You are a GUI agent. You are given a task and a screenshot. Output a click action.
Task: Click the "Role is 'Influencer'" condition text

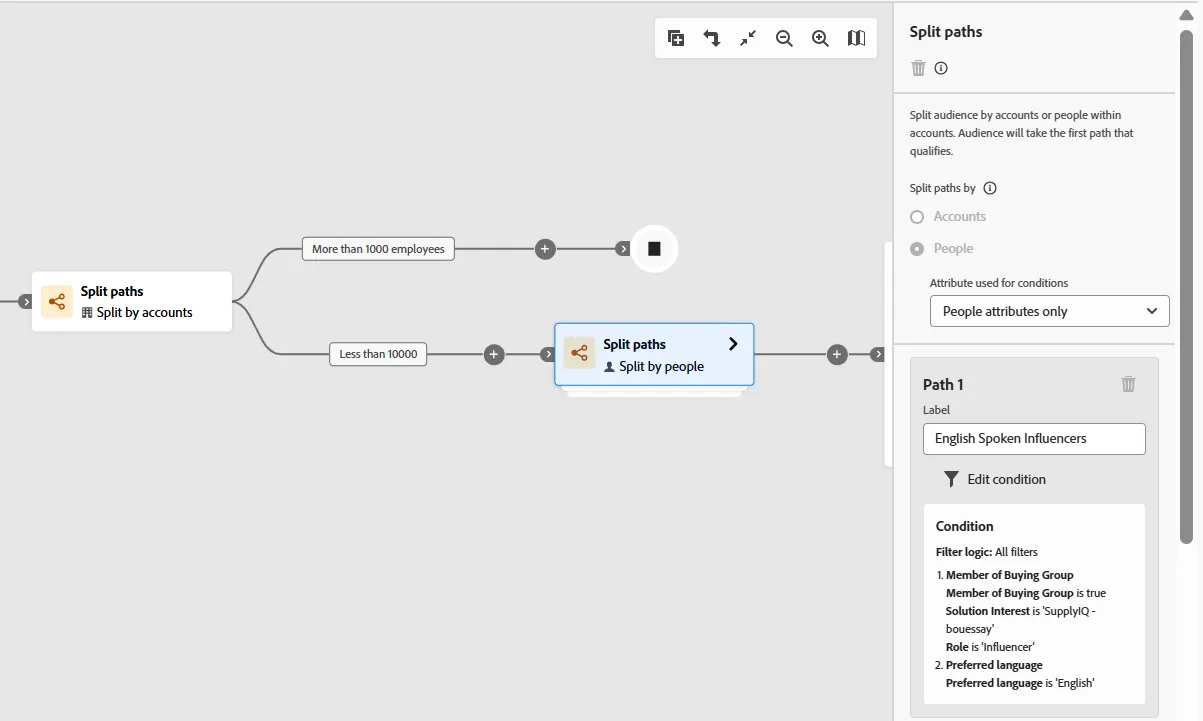click(x=990, y=647)
